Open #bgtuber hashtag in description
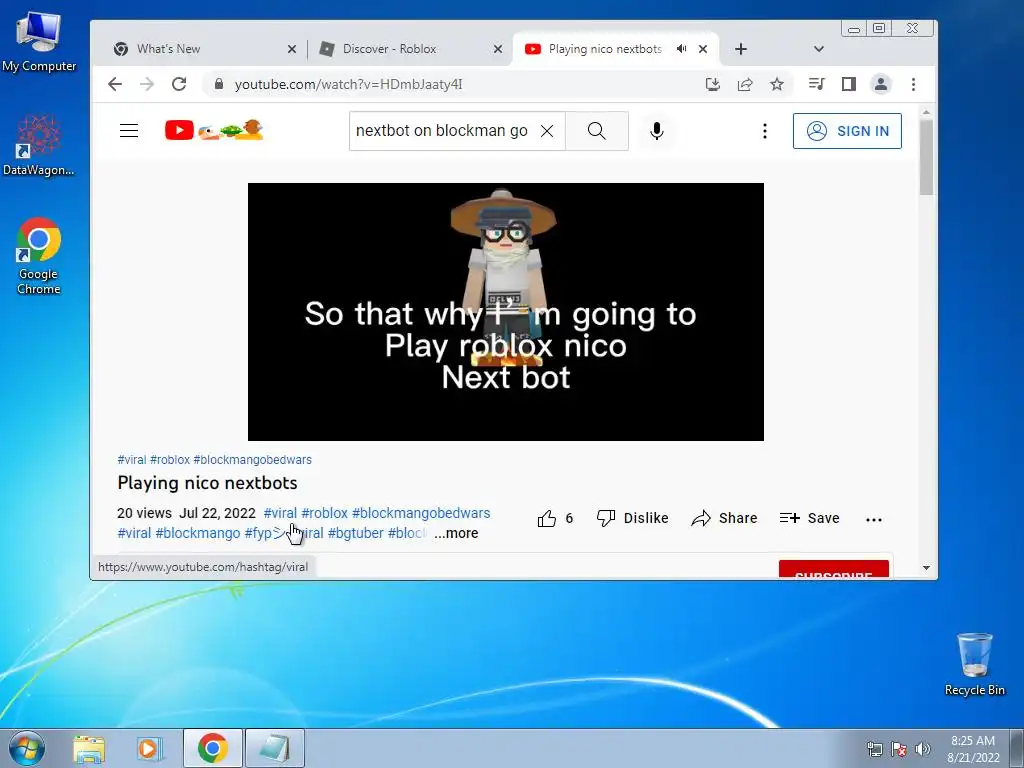1024x768 pixels. coord(356,534)
